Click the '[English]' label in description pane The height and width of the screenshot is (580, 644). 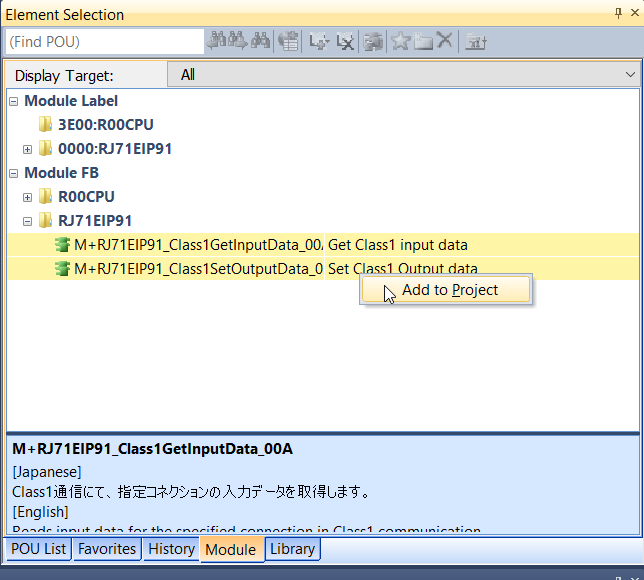pyautogui.click(x=40, y=512)
